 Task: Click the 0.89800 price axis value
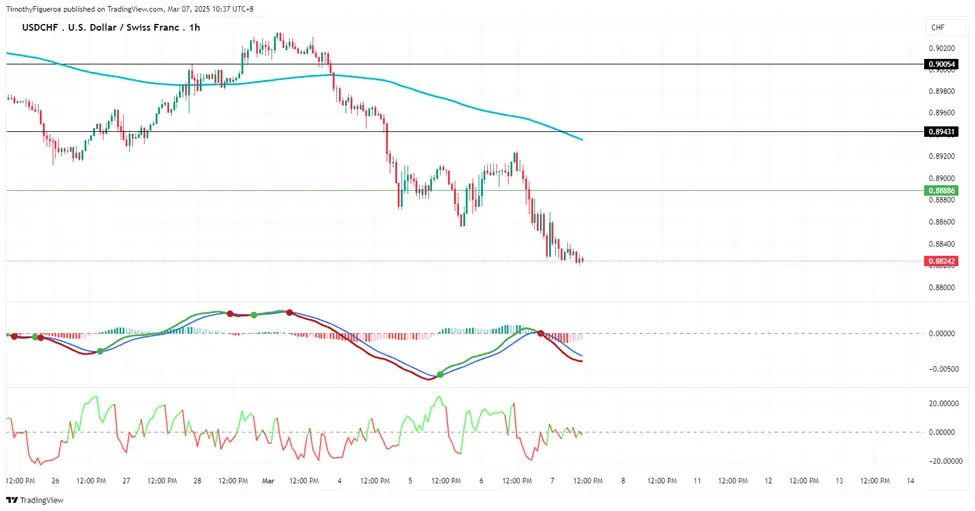941,91
